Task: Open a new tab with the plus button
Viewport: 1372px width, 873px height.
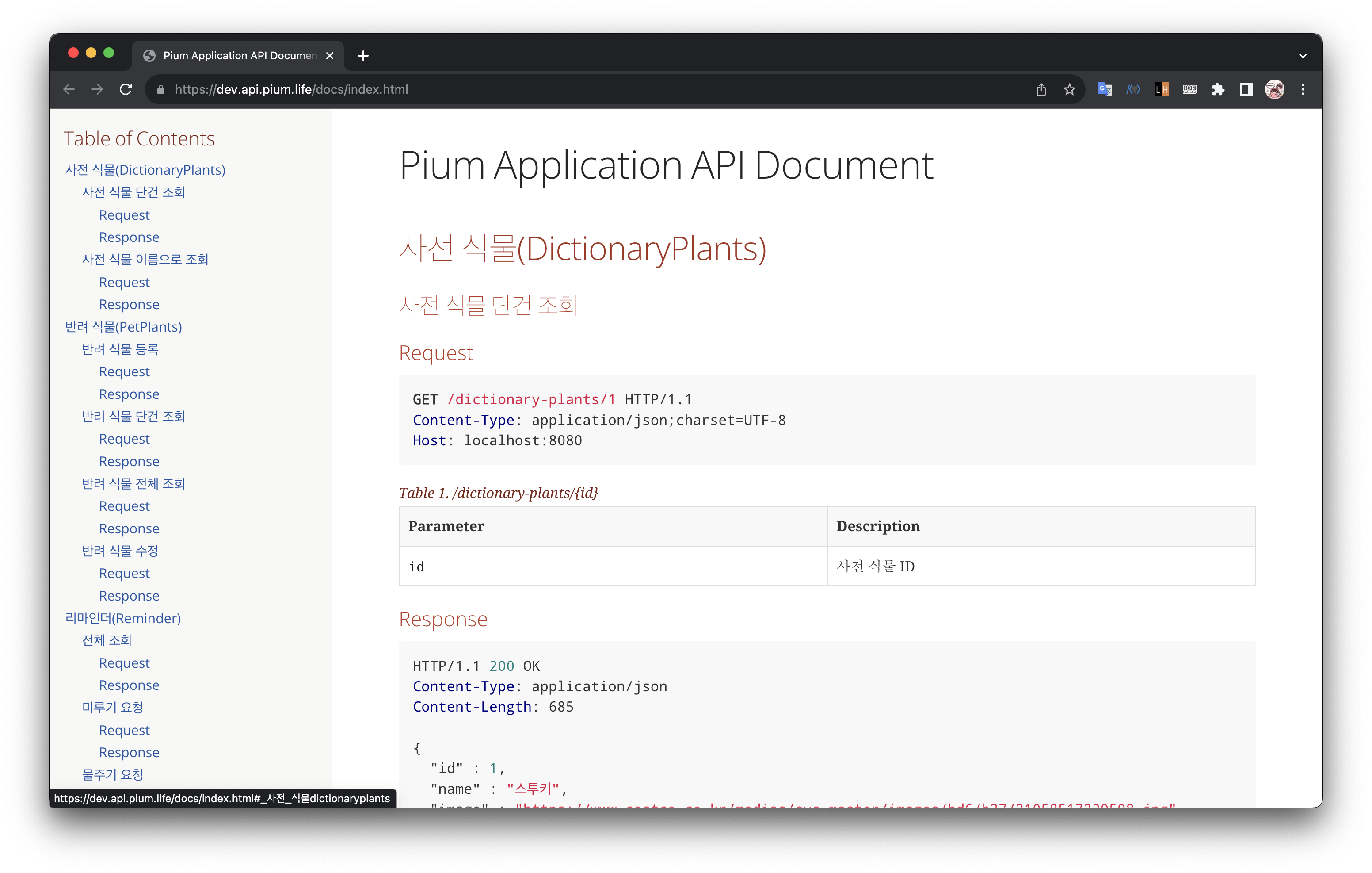Action: tap(363, 56)
